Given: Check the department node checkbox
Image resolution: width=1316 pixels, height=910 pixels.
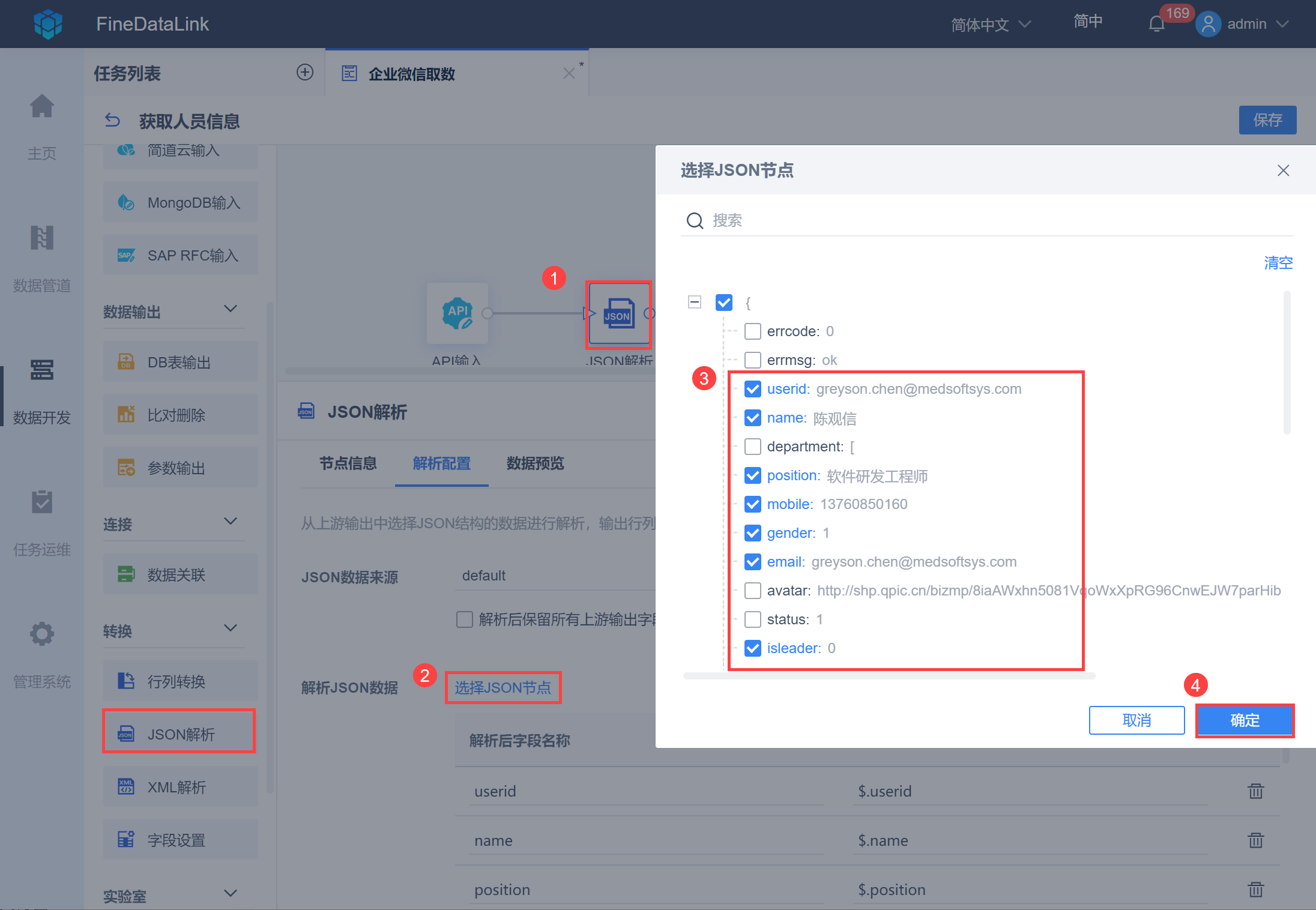Looking at the screenshot, I should (752, 447).
